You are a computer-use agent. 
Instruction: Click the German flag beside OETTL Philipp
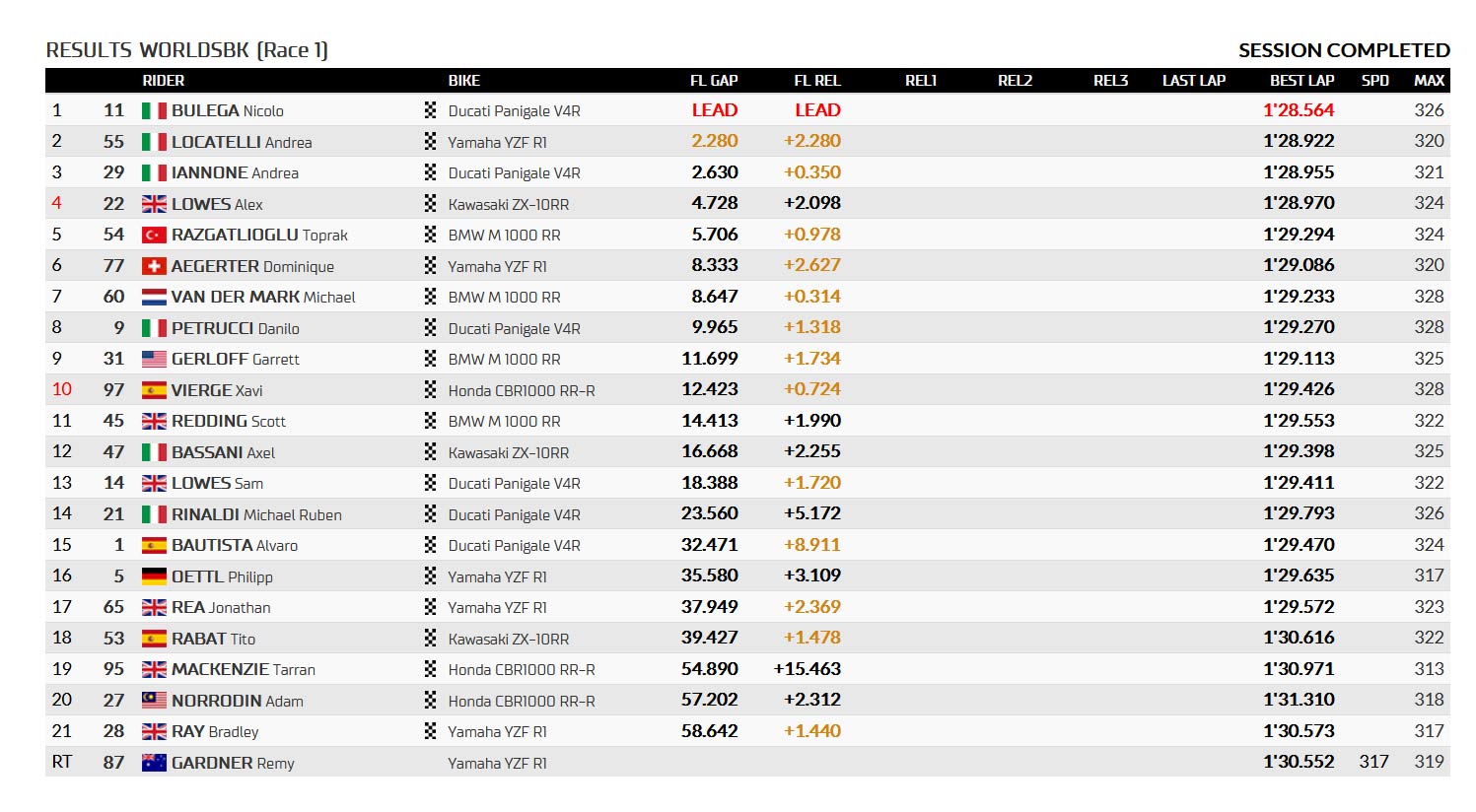pos(154,576)
